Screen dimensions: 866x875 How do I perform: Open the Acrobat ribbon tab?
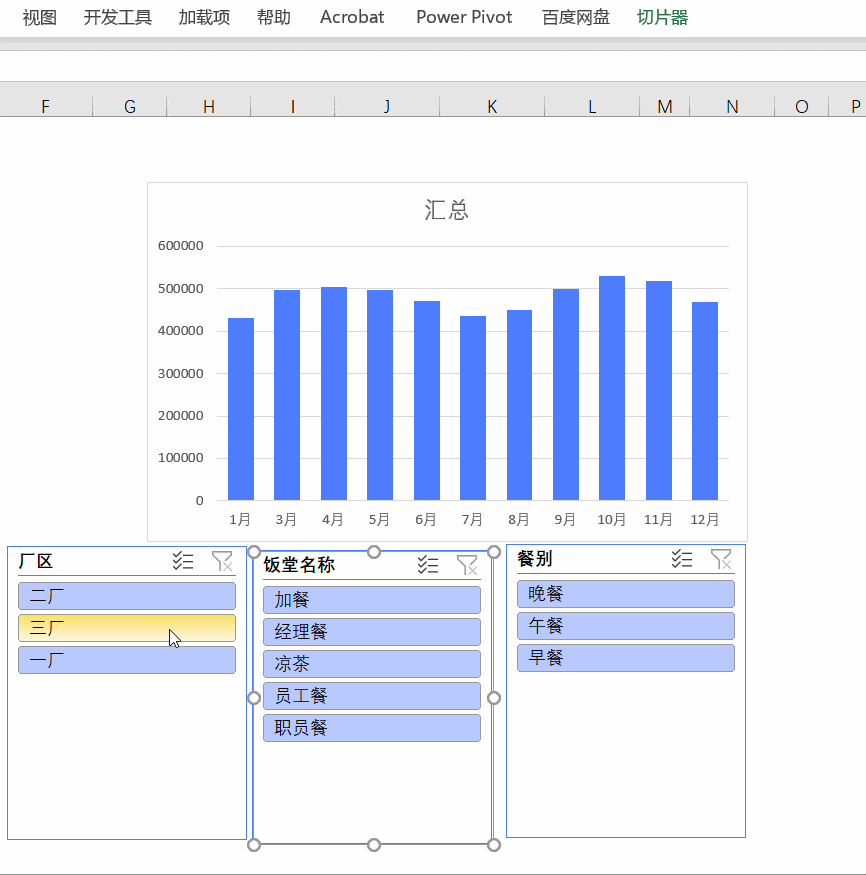click(351, 17)
